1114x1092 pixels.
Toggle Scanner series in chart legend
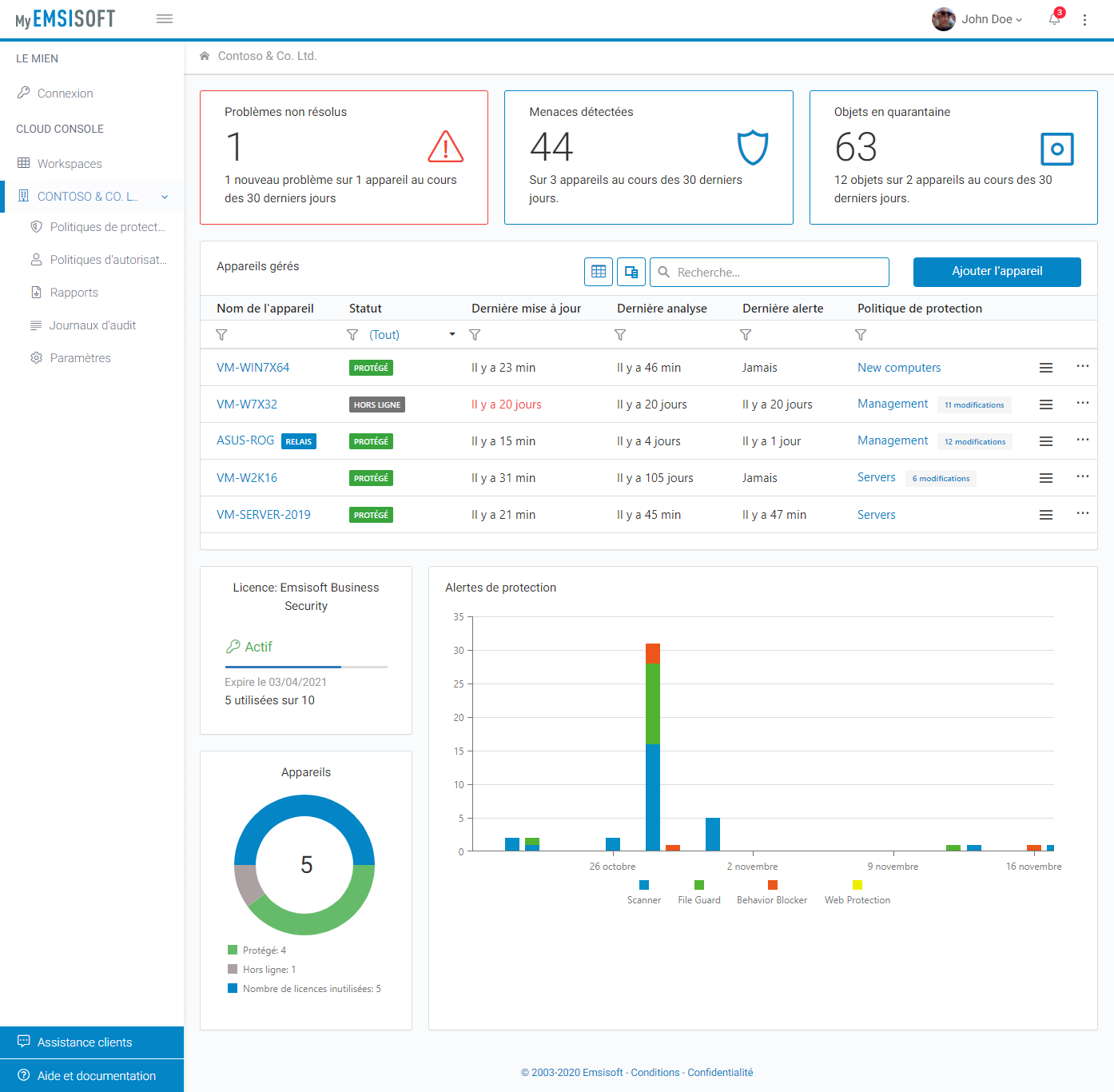pos(644,892)
